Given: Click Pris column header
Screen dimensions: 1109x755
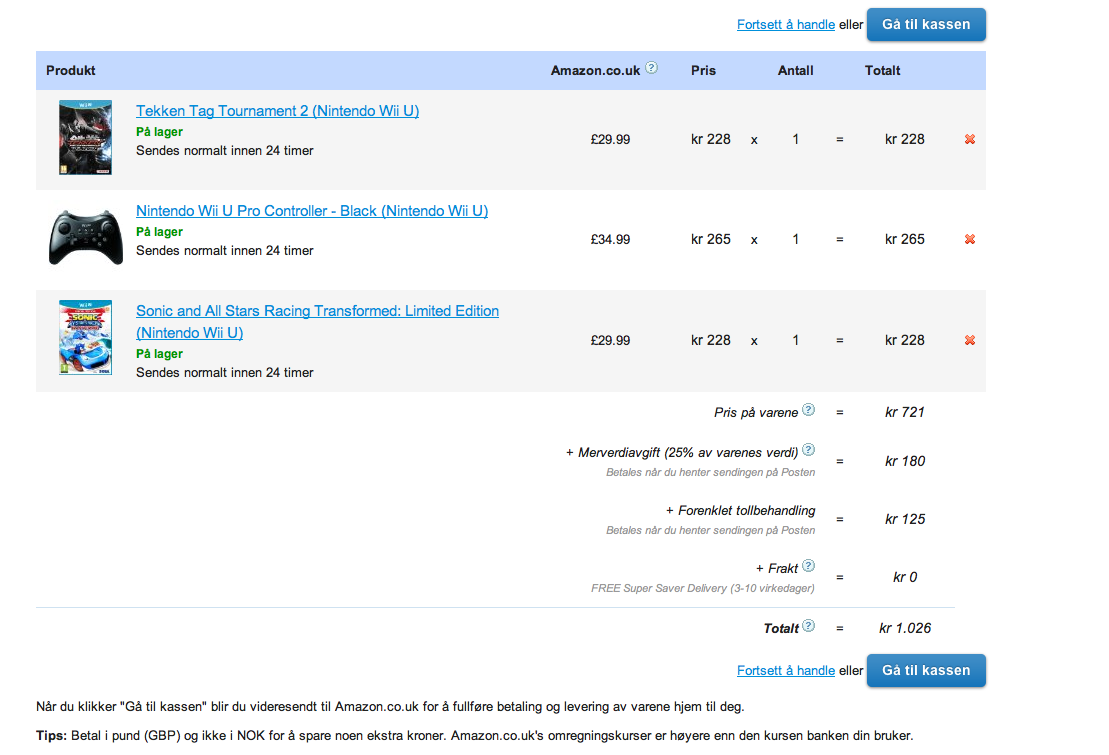Looking at the screenshot, I should point(703,71).
